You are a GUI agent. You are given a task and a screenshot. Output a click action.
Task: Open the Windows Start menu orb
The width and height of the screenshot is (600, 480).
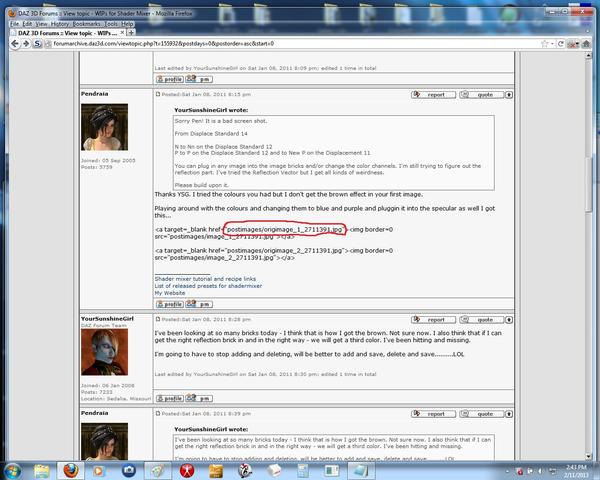pyautogui.click(x=13, y=470)
